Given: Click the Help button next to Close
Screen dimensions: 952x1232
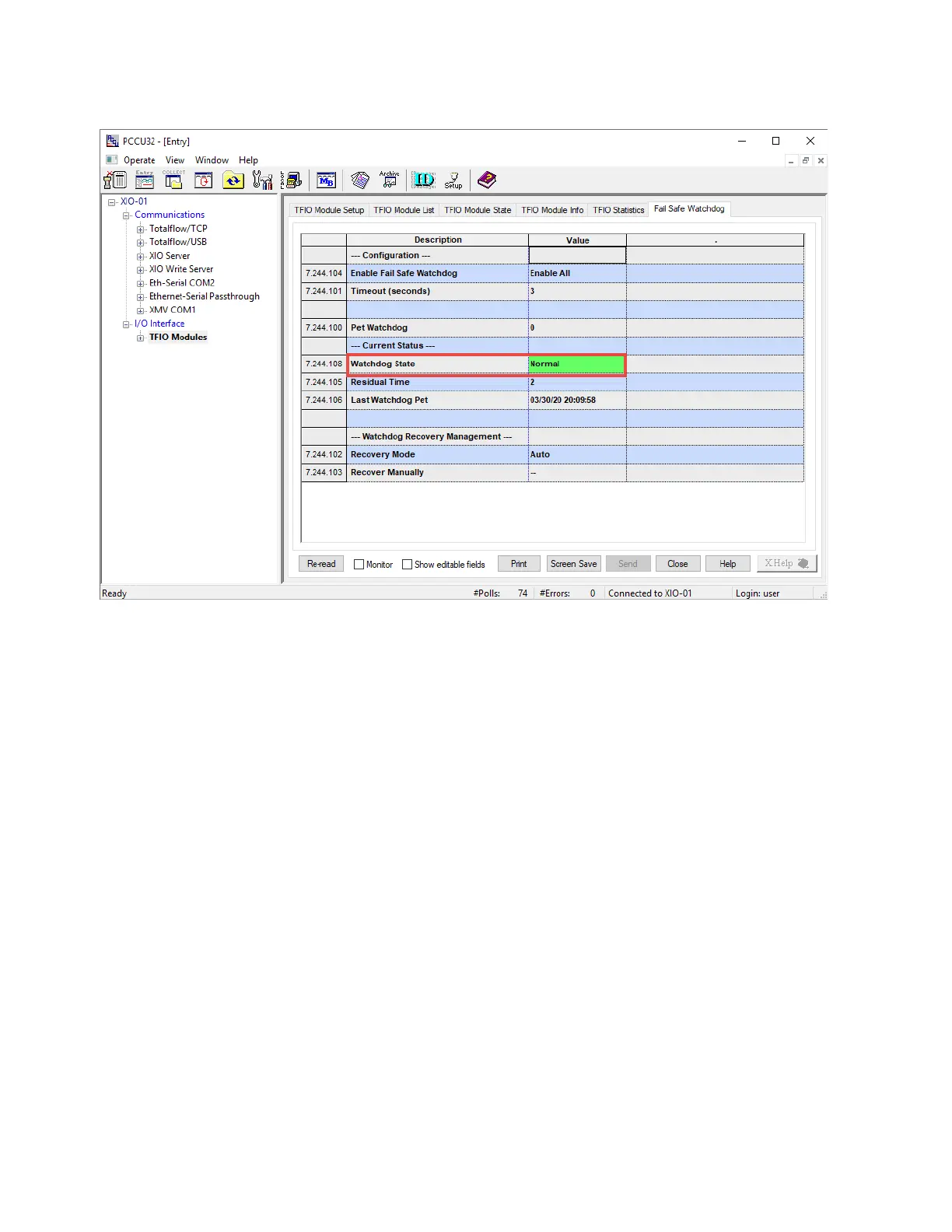Looking at the screenshot, I should (x=727, y=564).
